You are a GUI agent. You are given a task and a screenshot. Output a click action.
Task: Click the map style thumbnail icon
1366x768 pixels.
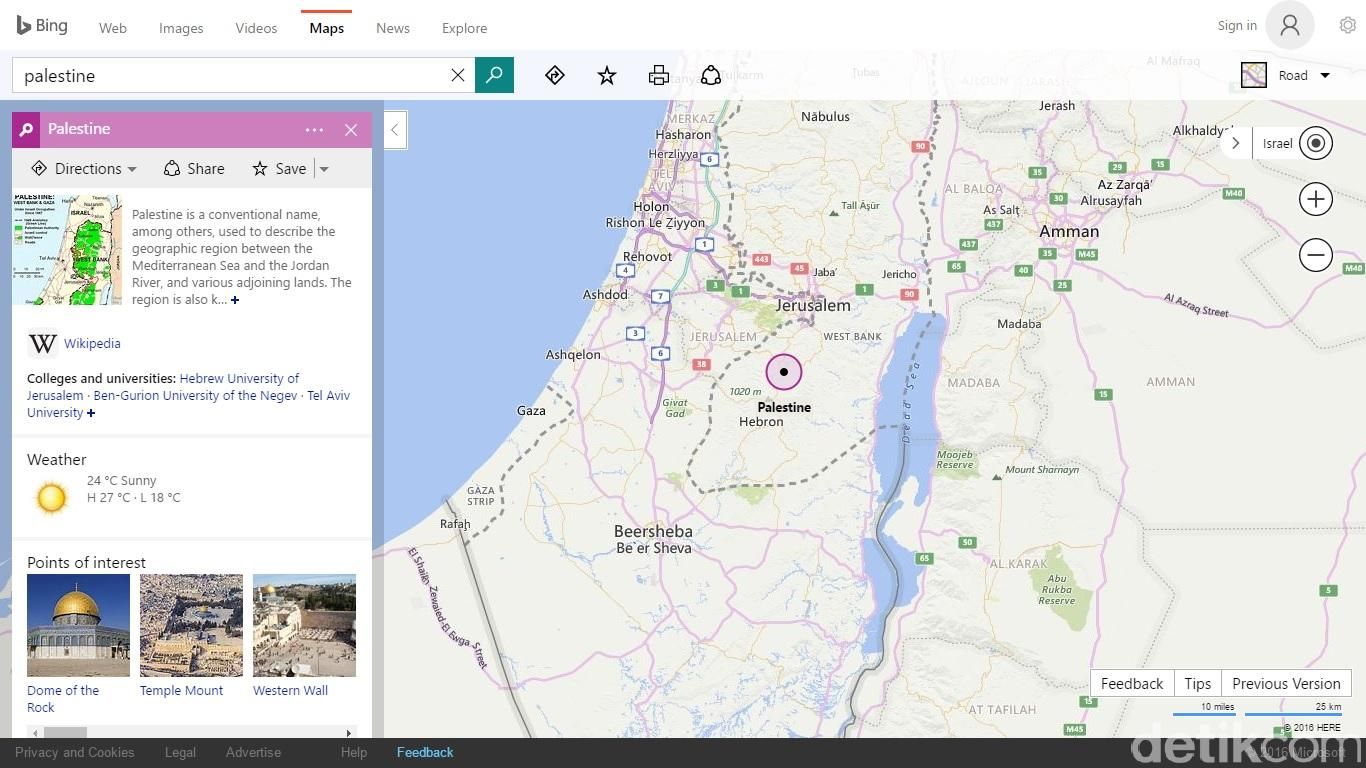1254,75
